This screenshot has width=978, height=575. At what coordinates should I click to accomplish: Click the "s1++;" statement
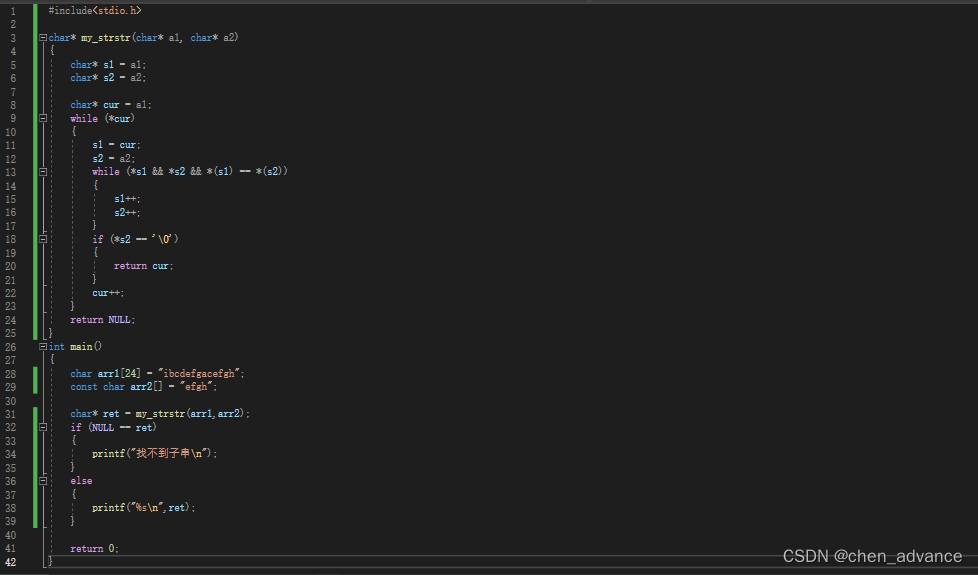coord(127,198)
